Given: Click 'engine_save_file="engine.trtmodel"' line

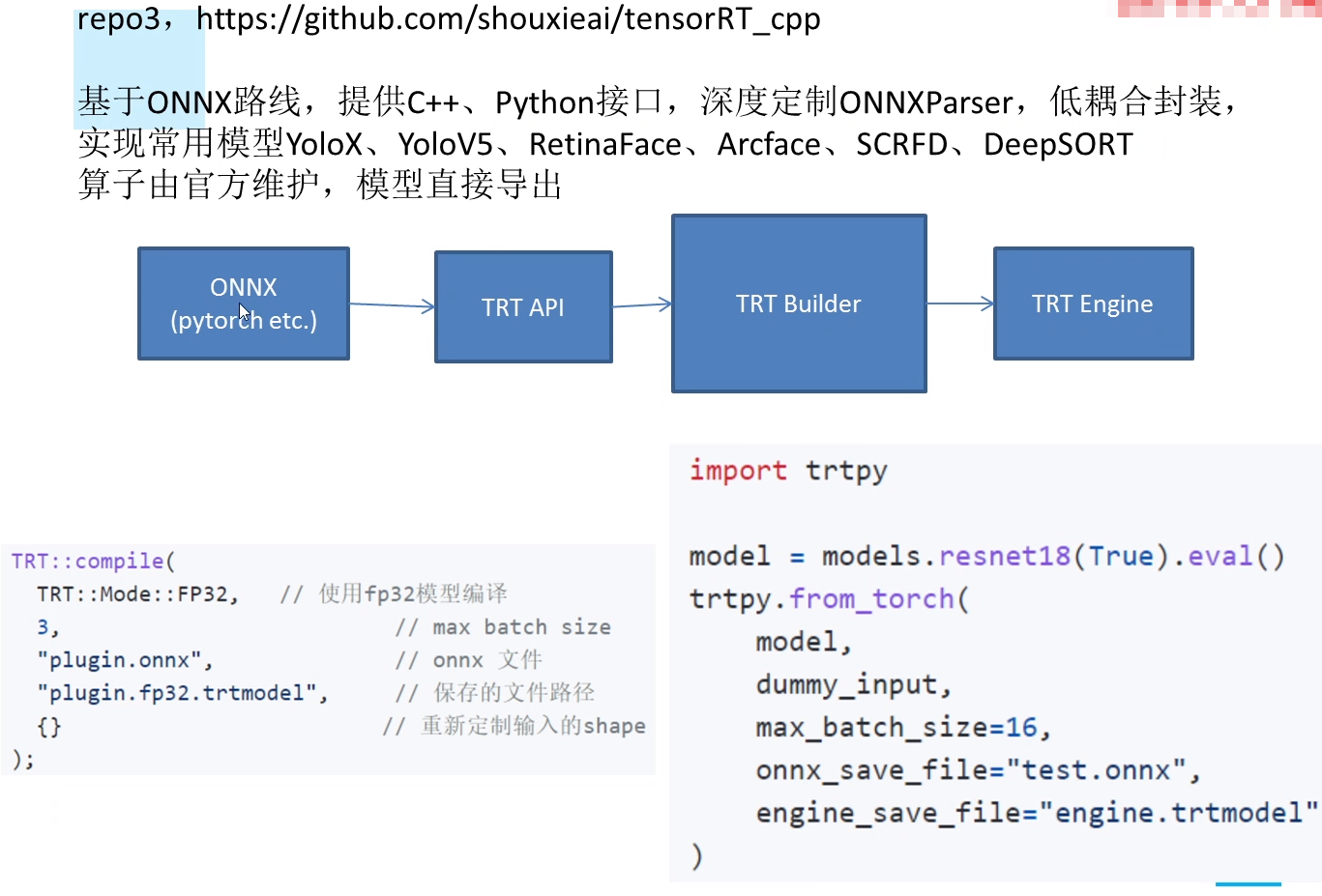Looking at the screenshot, I should point(1037,813).
